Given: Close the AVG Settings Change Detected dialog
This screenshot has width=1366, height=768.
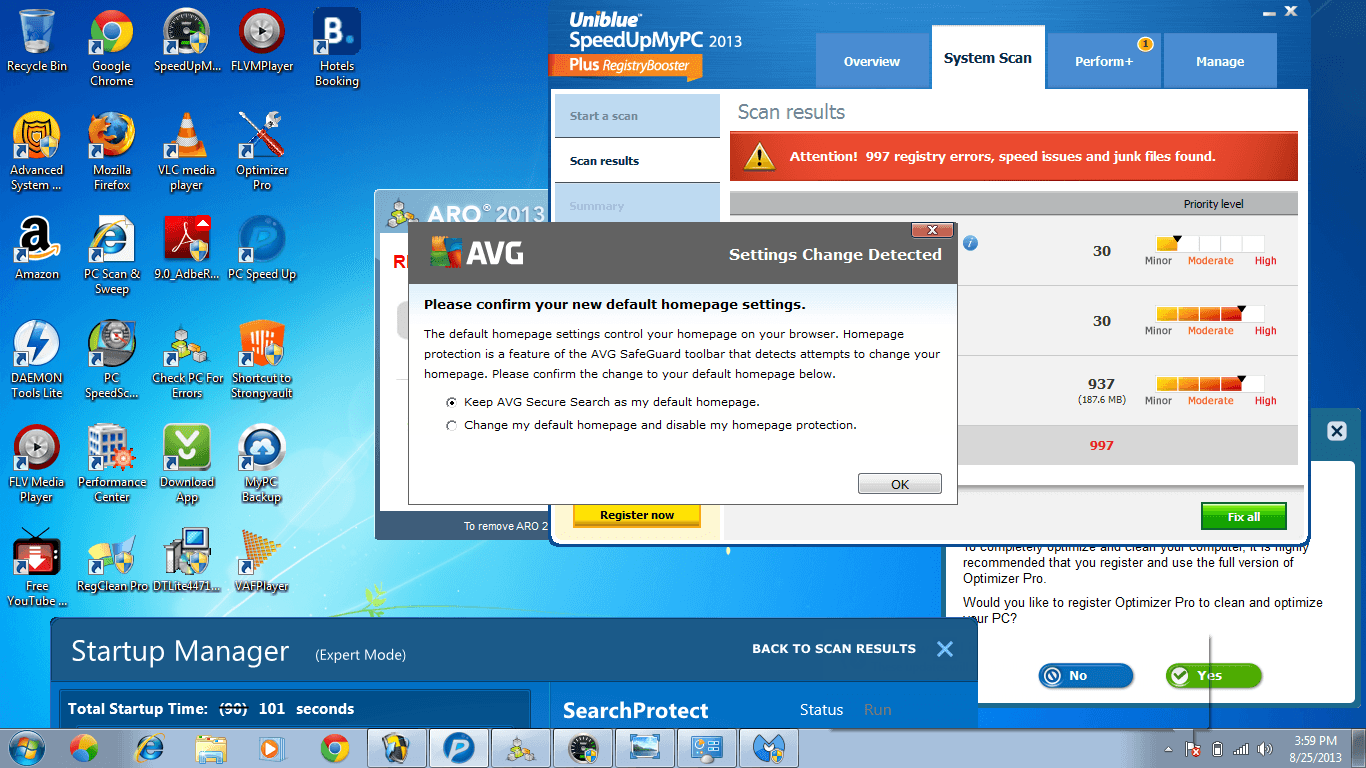Looking at the screenshot, I should 932,230.
